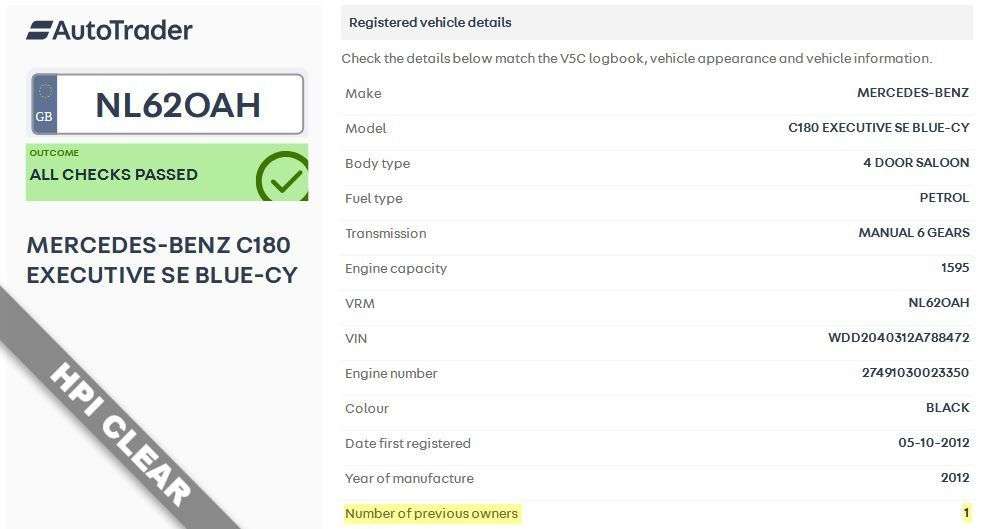Click the AutoTrader logo
This screenshot has height=529, width=983.
(110, 30)
